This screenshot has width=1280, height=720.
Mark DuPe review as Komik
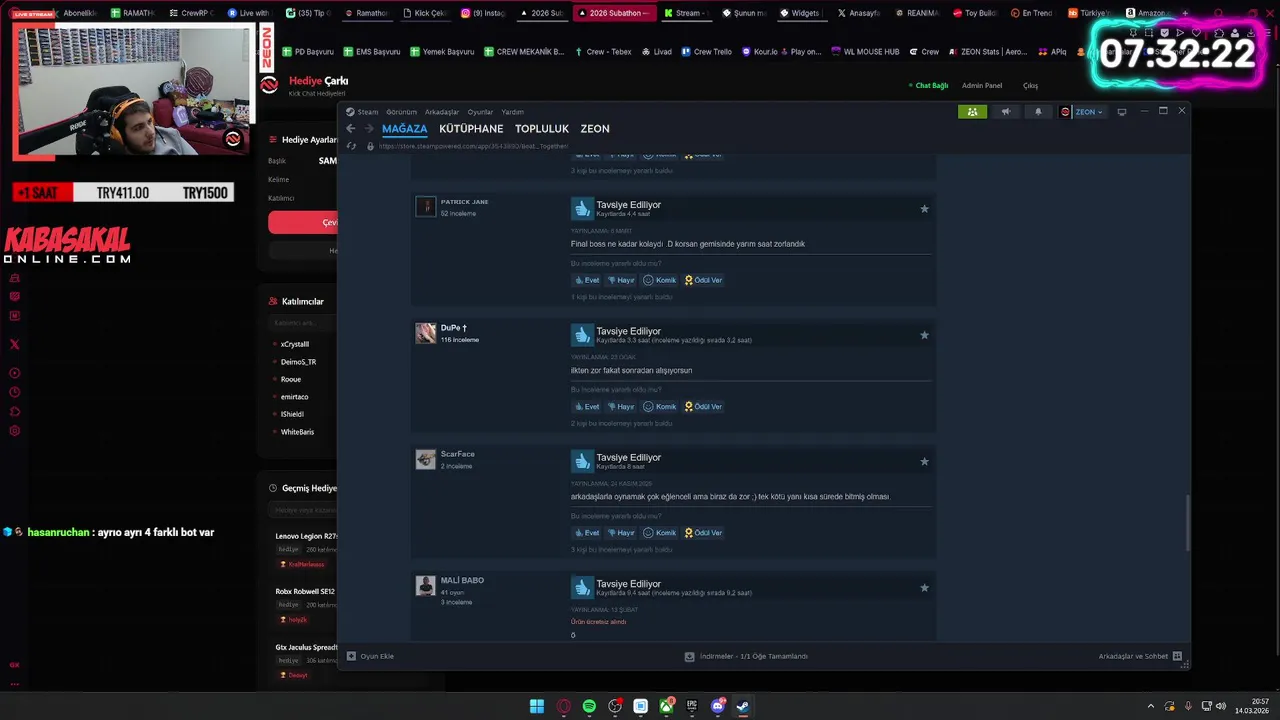(x=660, y=407)
